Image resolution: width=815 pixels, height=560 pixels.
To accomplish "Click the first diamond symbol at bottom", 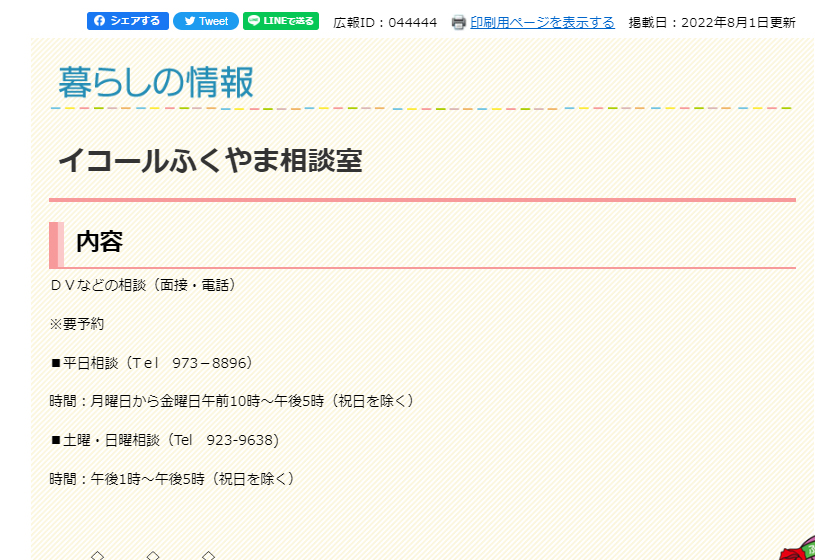I will pos(97,554).
